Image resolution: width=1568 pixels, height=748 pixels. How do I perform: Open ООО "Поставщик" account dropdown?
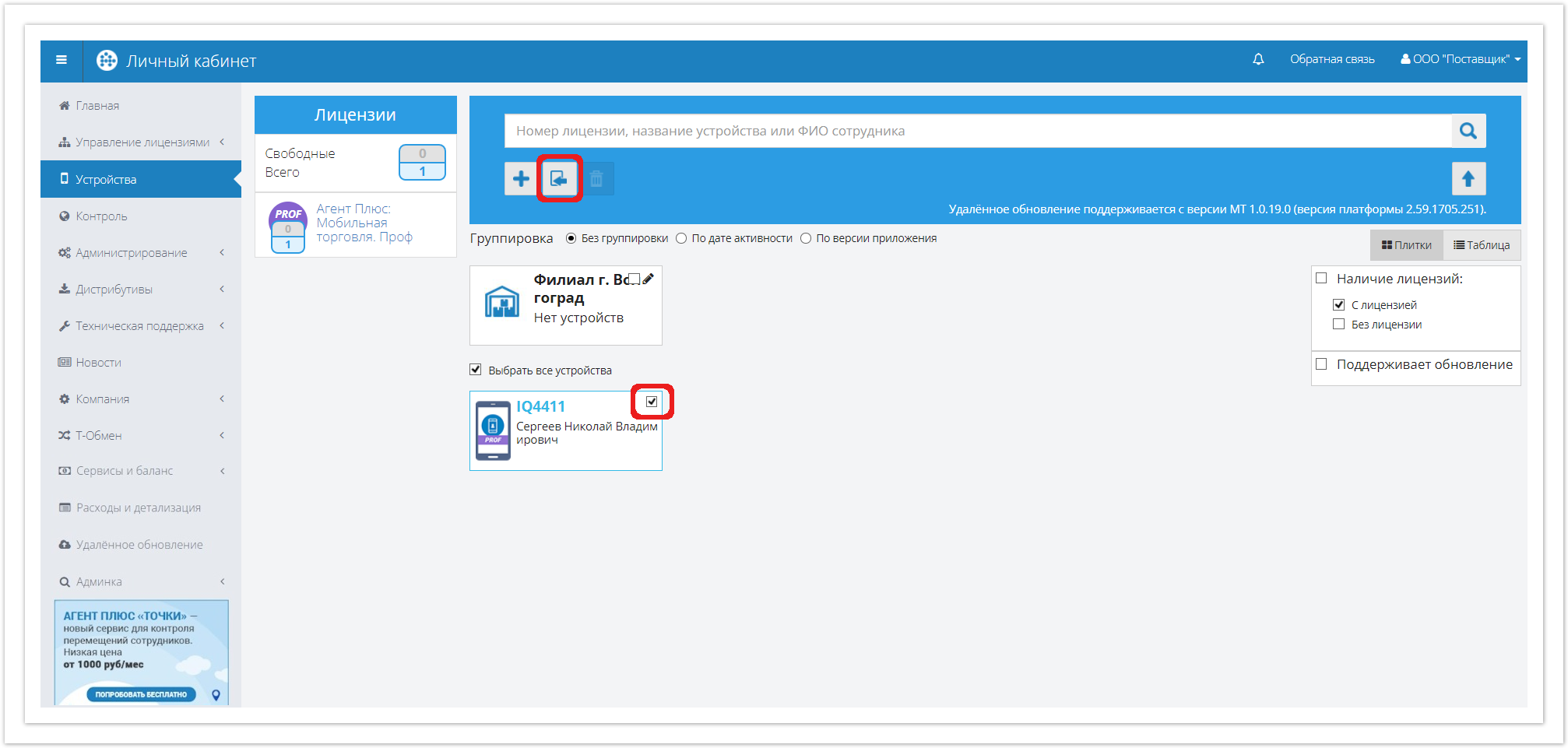(x=1460, y=59)
